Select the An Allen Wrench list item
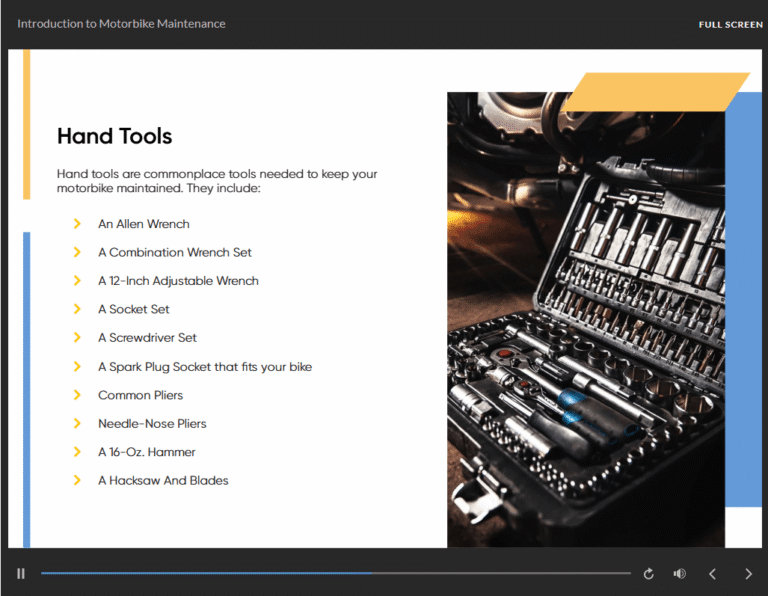The width and height of the screenshot is (768, 596). tap(144, 224)
